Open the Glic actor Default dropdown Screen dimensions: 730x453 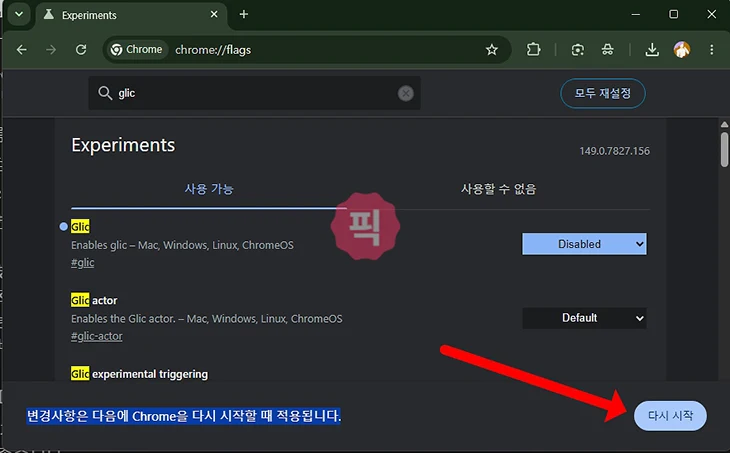(584, 318)
